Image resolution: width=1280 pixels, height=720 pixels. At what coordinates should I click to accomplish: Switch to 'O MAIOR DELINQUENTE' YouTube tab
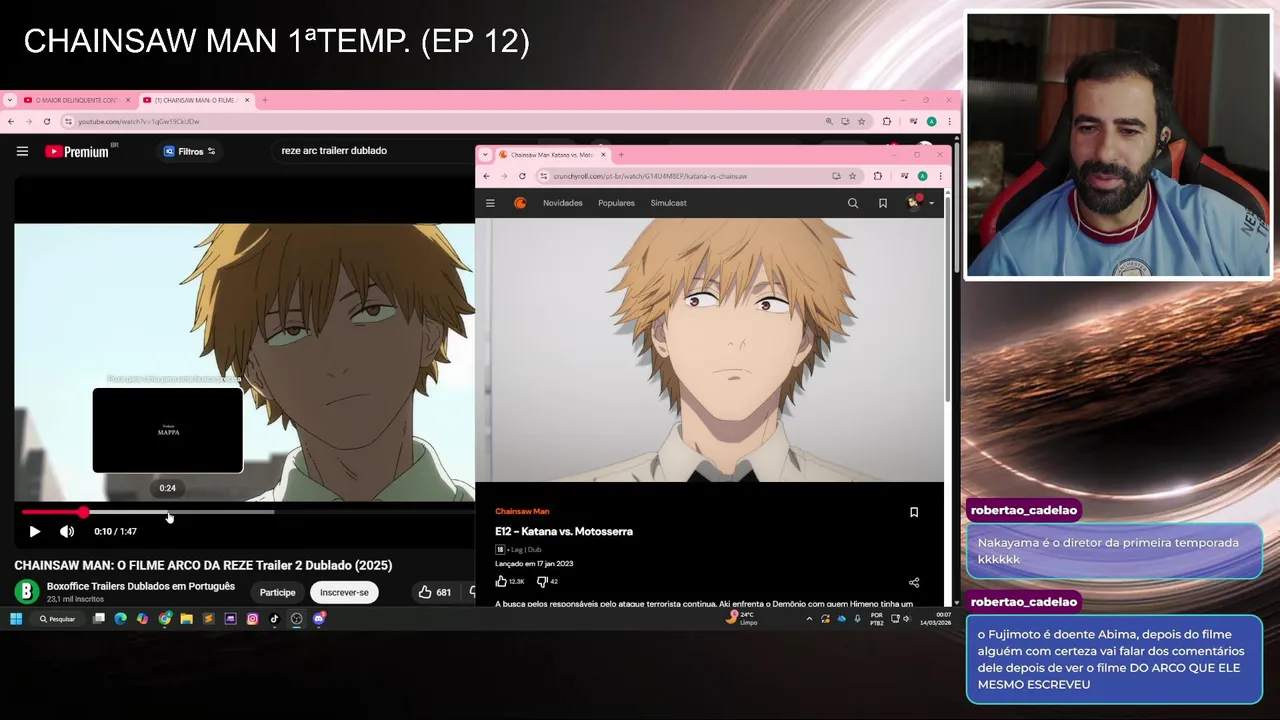click(x=76, y=100)
